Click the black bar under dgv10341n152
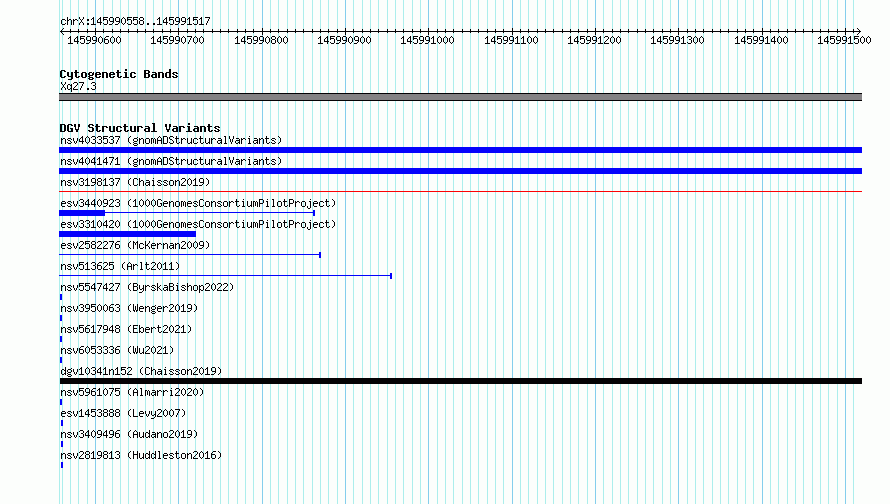 click(460, 381)
